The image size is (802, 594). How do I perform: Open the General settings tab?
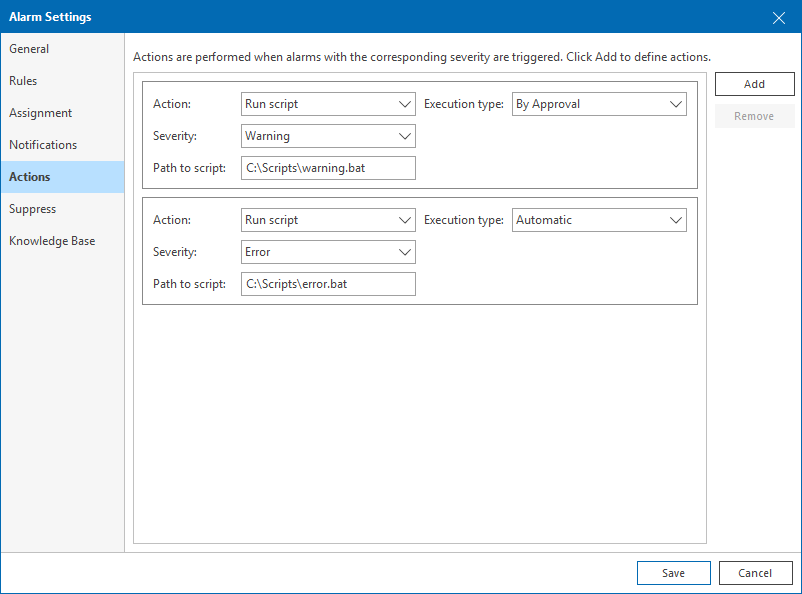pos(30,49)
